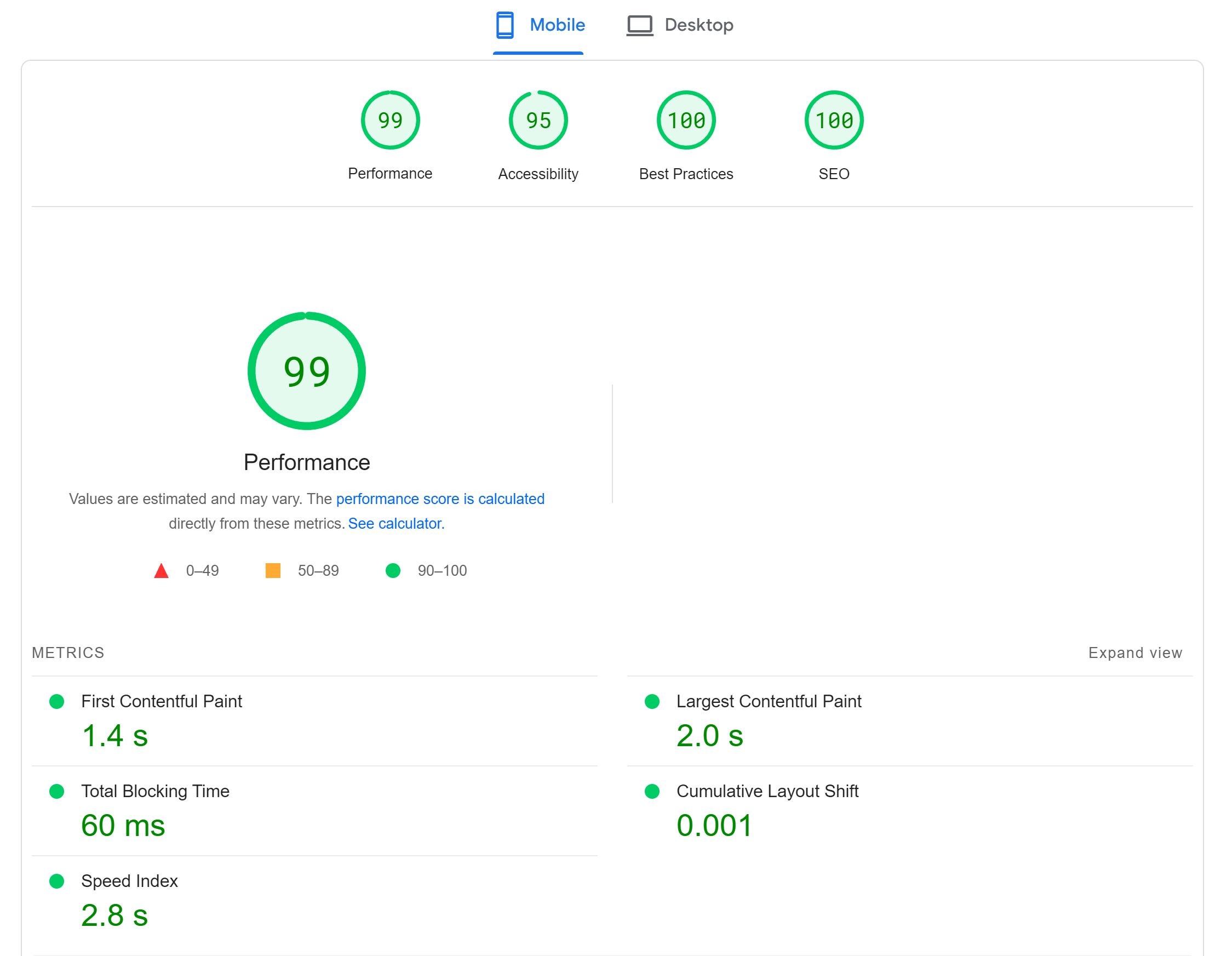The width and height of the screenshot is (1232, 956).
Task: Click the red triangle 0–49 legend icon
Action: [162, 571]
